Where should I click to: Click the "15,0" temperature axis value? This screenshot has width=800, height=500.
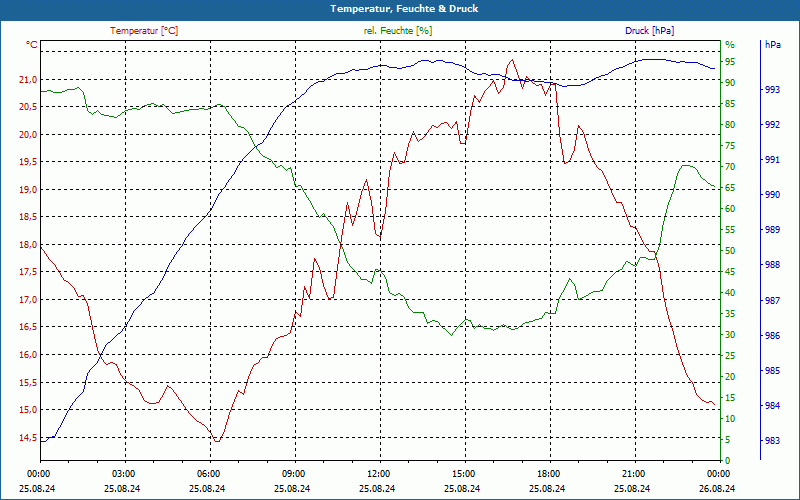(29, 410)
